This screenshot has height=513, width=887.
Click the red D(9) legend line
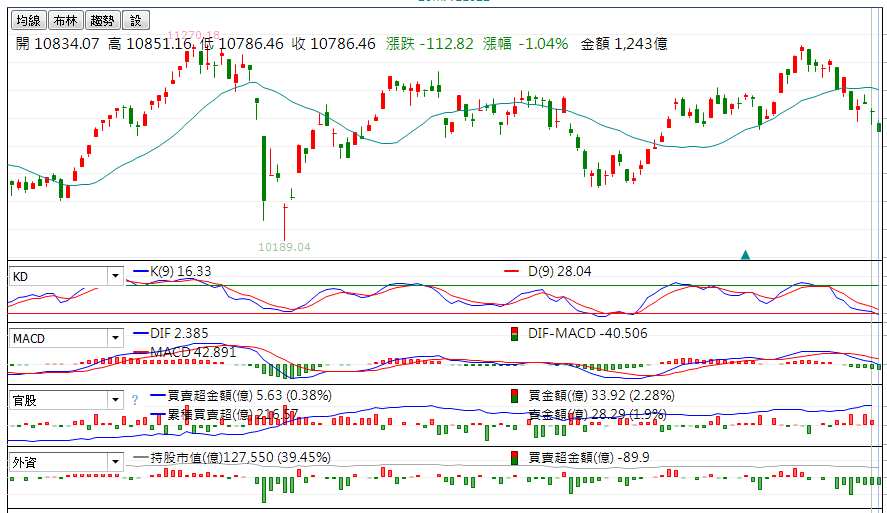512,272
